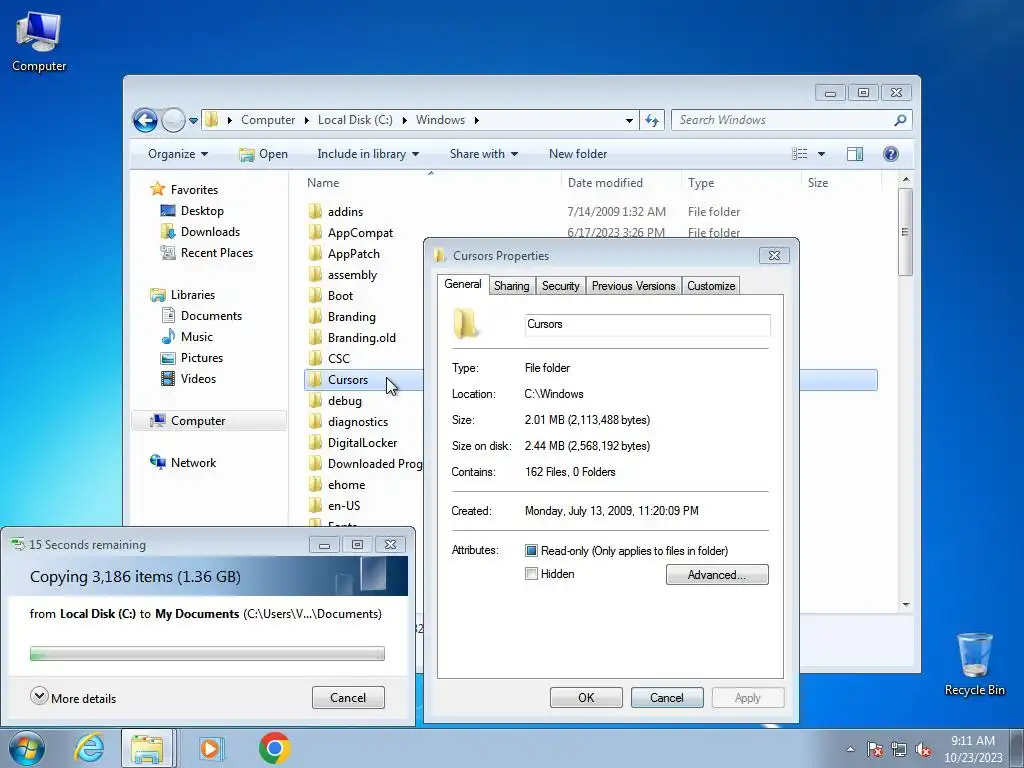Click OK in Cursors Properties
Viewport: 1024px width, 768px height.
[586, 697]
